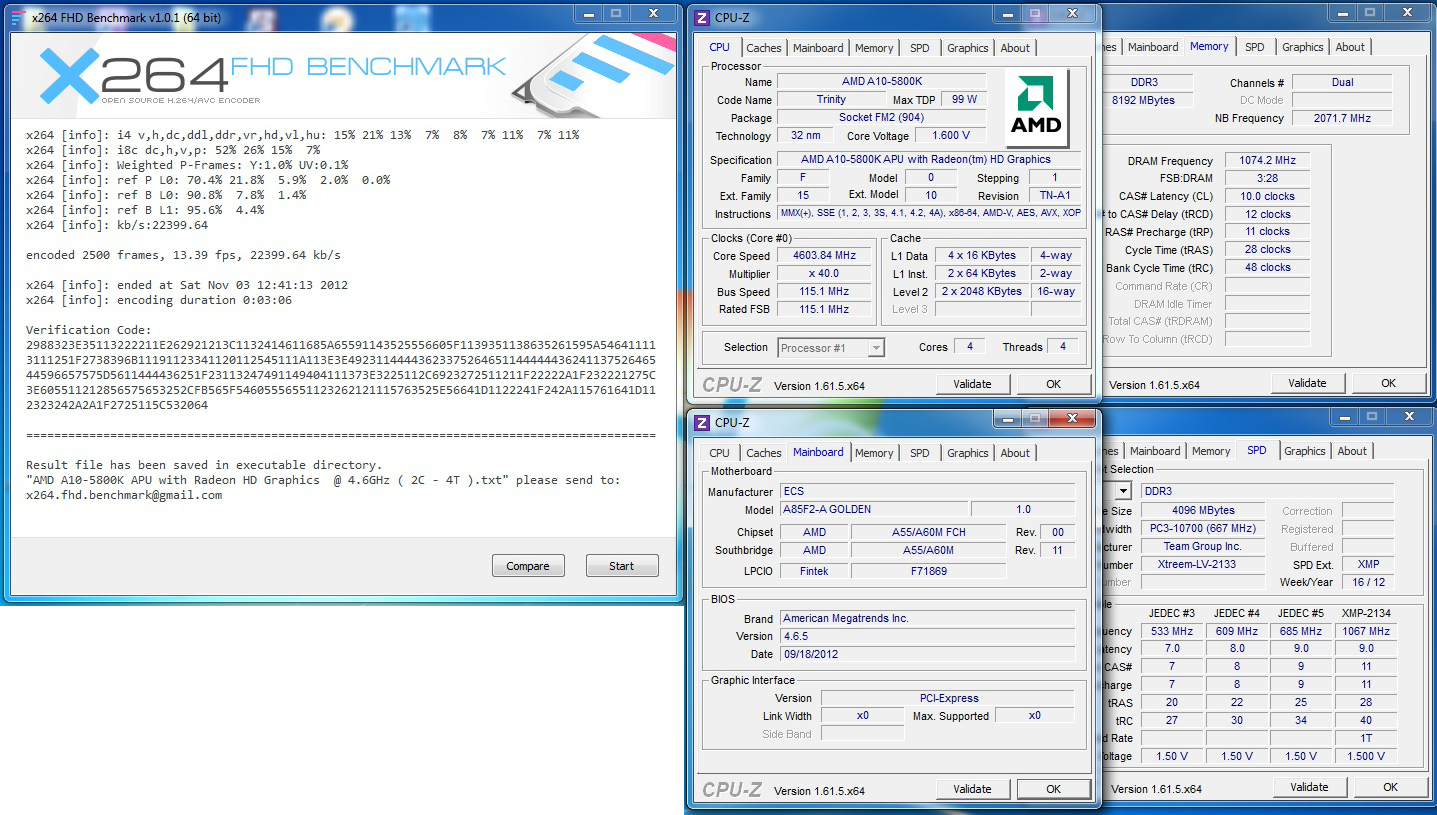Screen dimensions: 1437x815
Task: Click Validate in the CPU-Z JEDEC timings window
Action: (1309, 787)
